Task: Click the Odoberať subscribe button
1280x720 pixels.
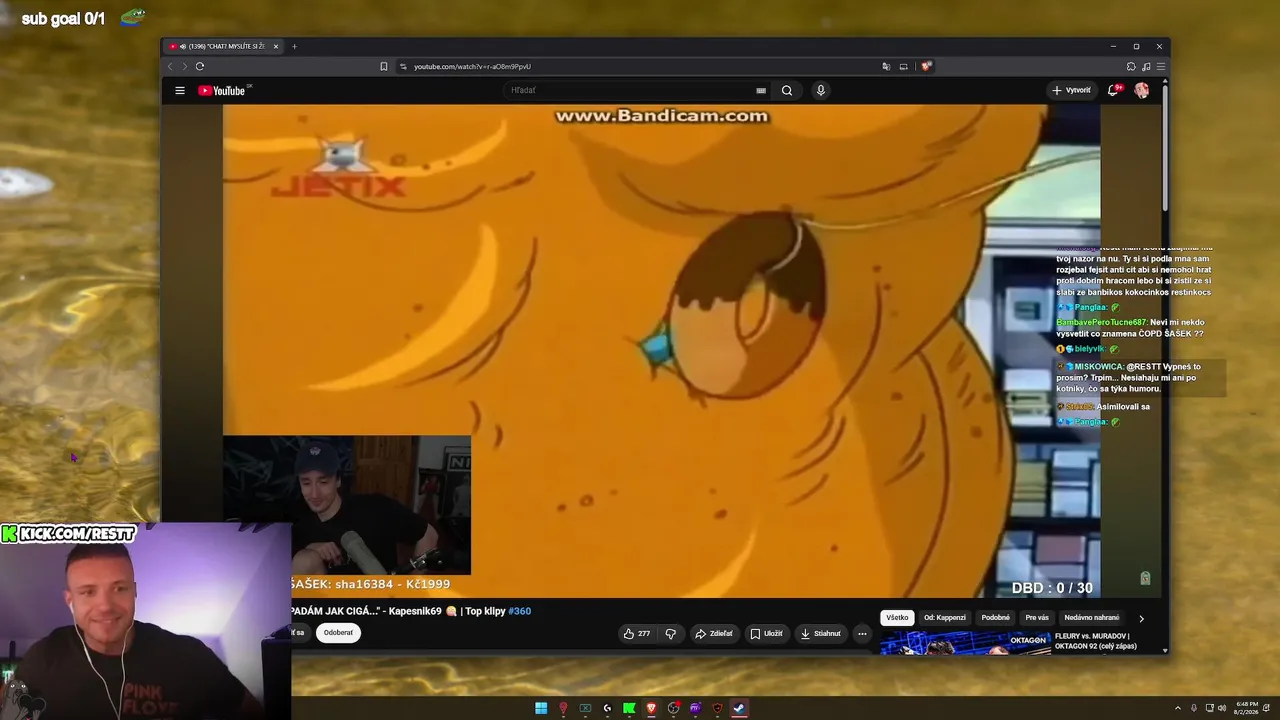Action: [x=338, y=633]
